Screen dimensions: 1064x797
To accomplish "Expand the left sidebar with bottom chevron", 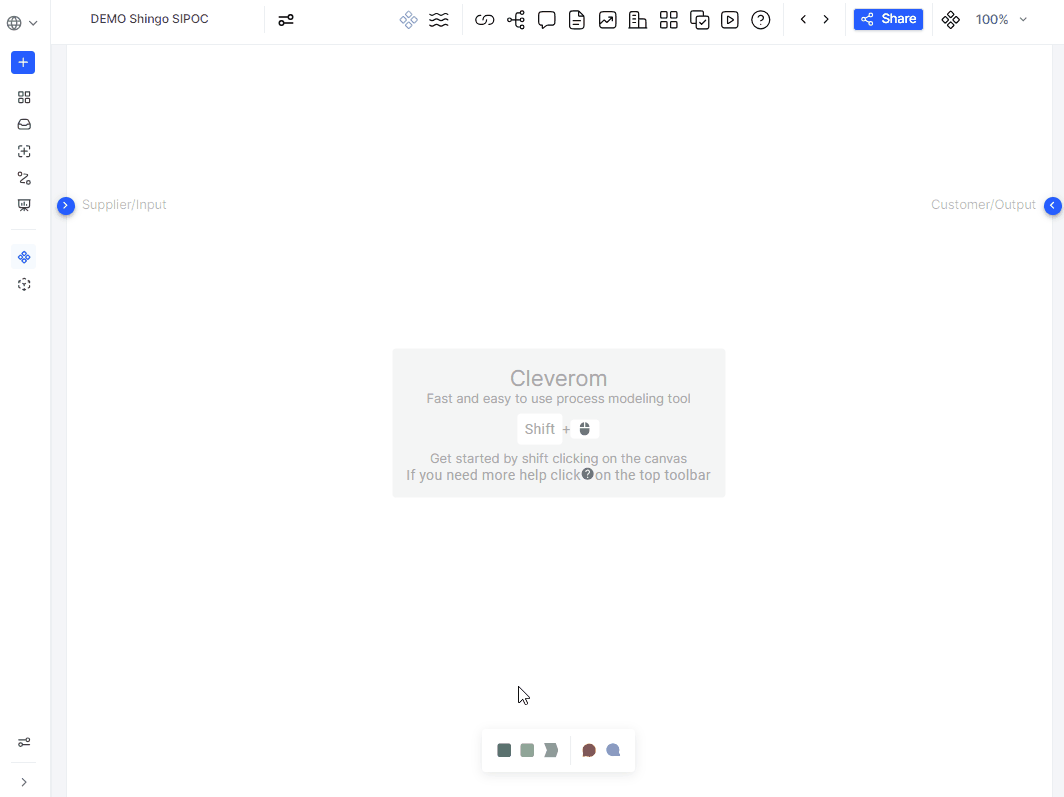I will tap(24, 782).
